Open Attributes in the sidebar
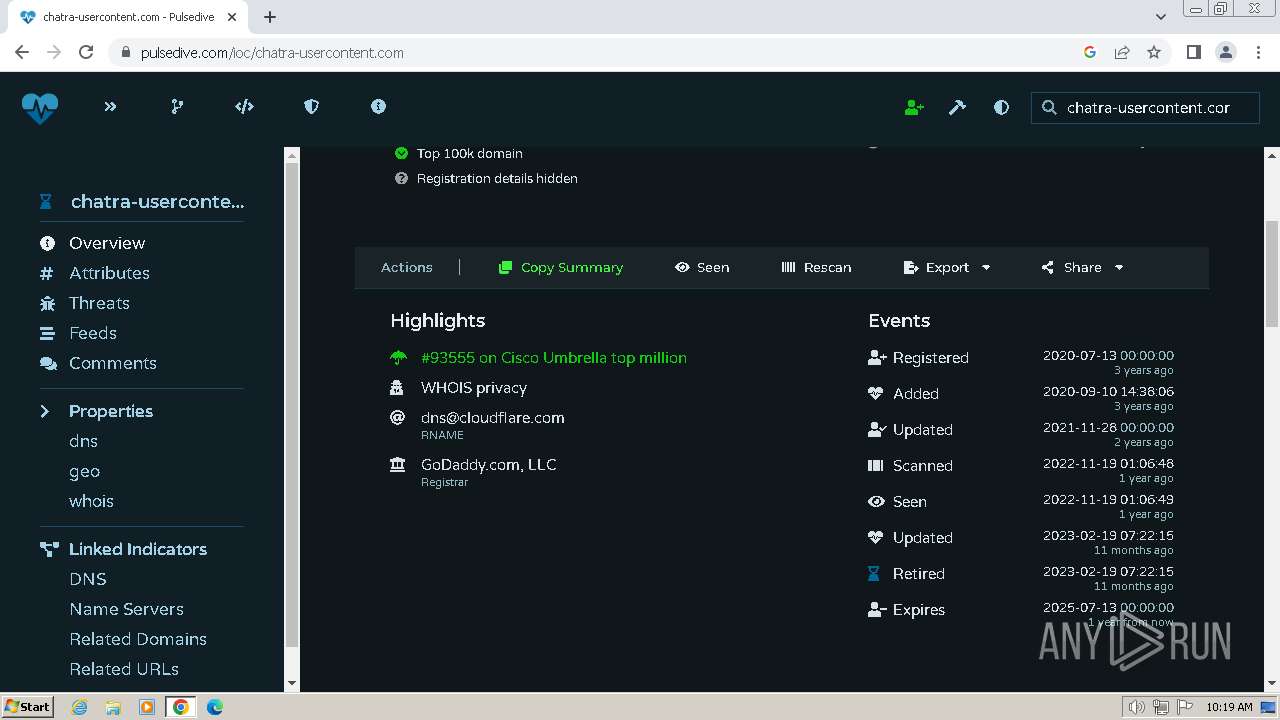Image resolution: width=1280 pixels, height=720 pixels. click(109, 273)
